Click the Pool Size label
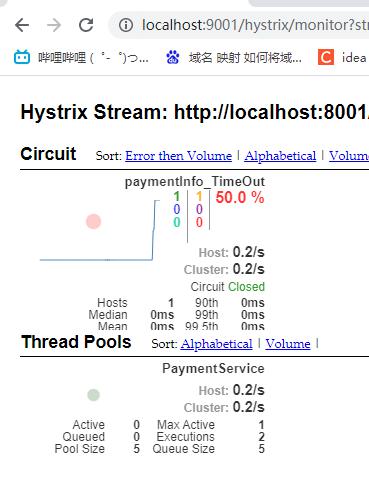Screen dimensions: 369x486 [80, 449]
